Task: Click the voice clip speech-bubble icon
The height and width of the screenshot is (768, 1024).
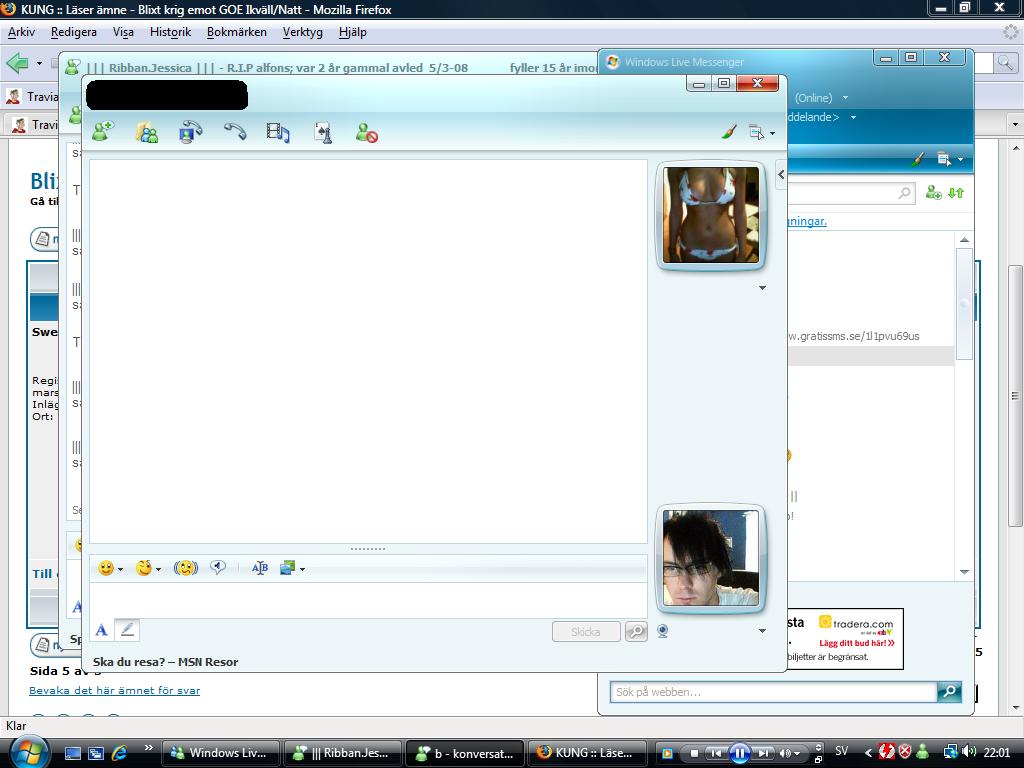Action: 218,568
